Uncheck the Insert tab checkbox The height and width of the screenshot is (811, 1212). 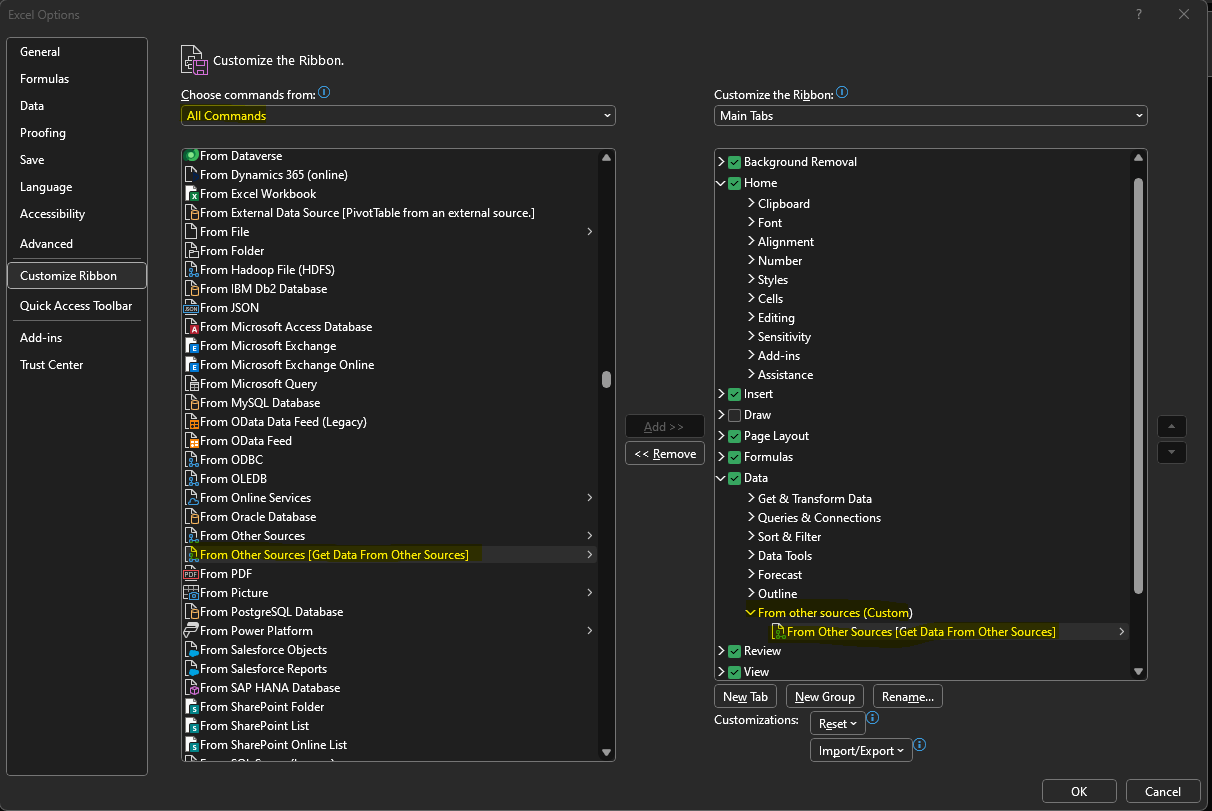tap(735, 394)
